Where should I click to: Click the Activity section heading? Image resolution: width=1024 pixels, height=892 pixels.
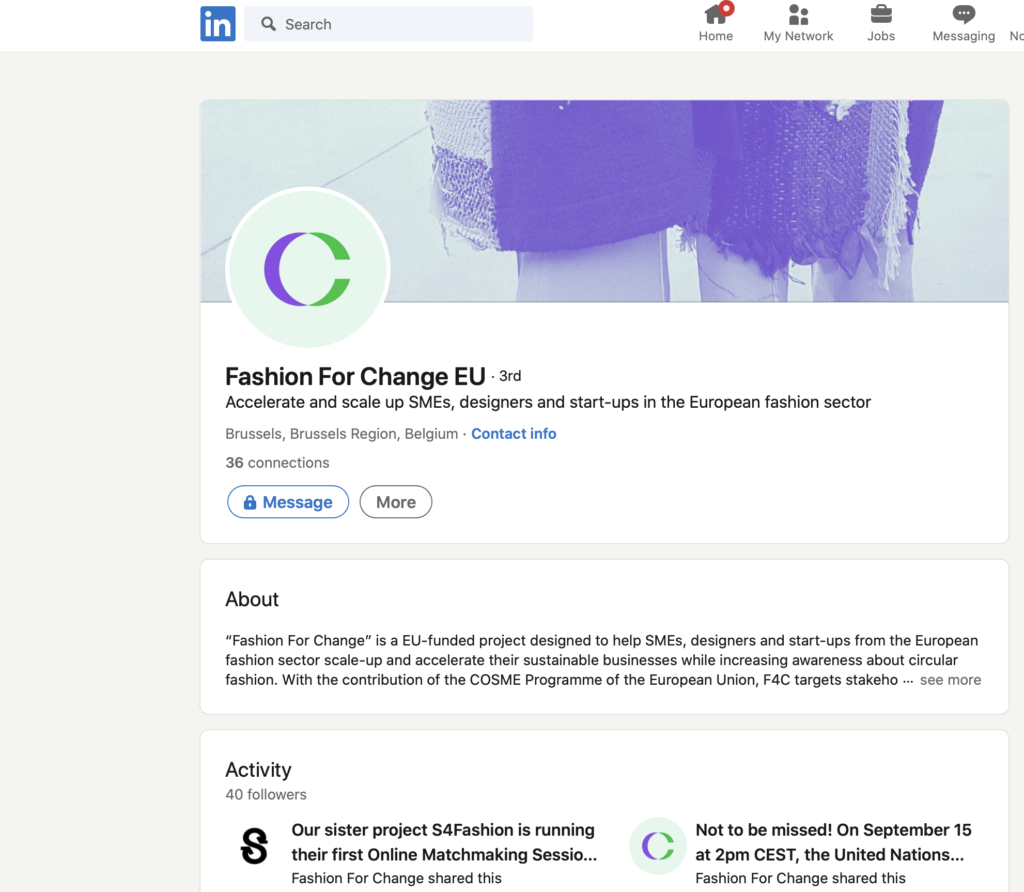[258, 770]
